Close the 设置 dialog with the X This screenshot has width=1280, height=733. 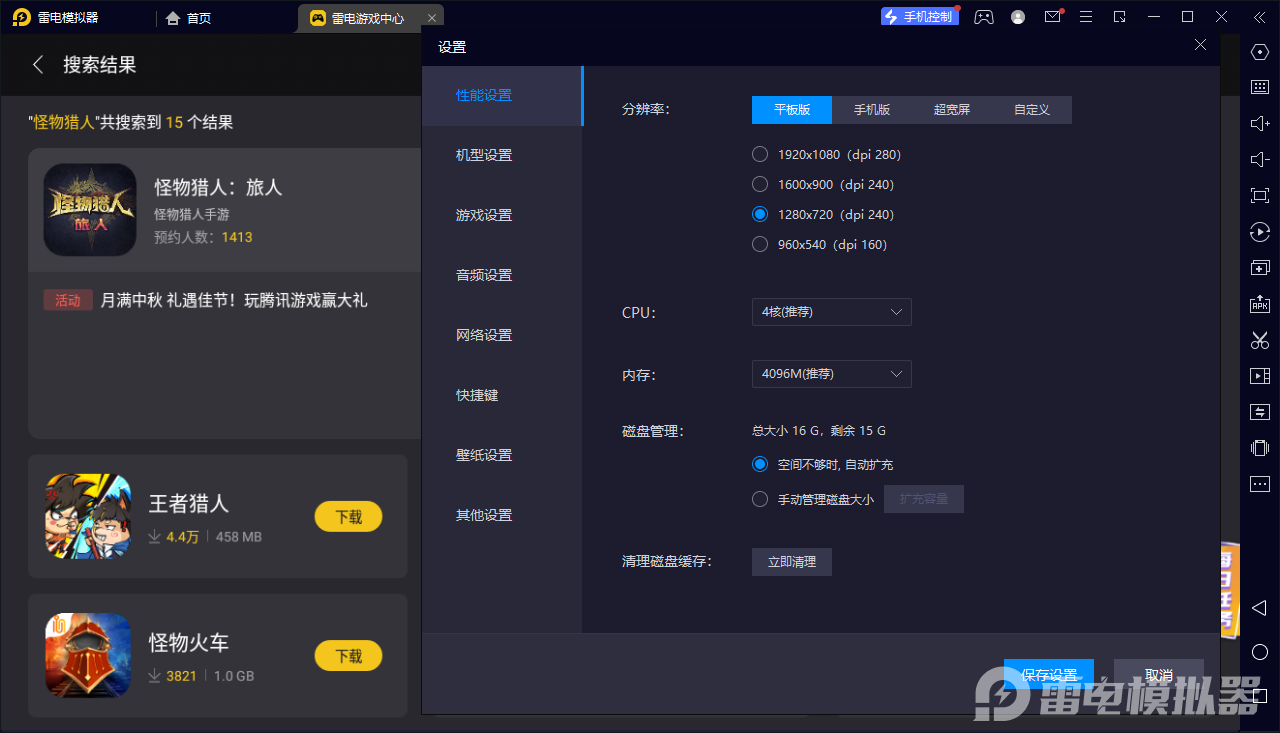pos(1201,45)
